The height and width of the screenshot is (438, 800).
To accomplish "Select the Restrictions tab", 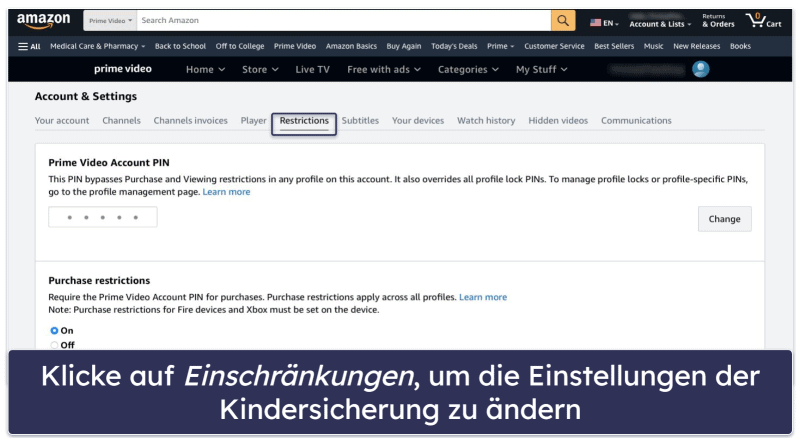I will pyautogui.click(x=304, y=121).
